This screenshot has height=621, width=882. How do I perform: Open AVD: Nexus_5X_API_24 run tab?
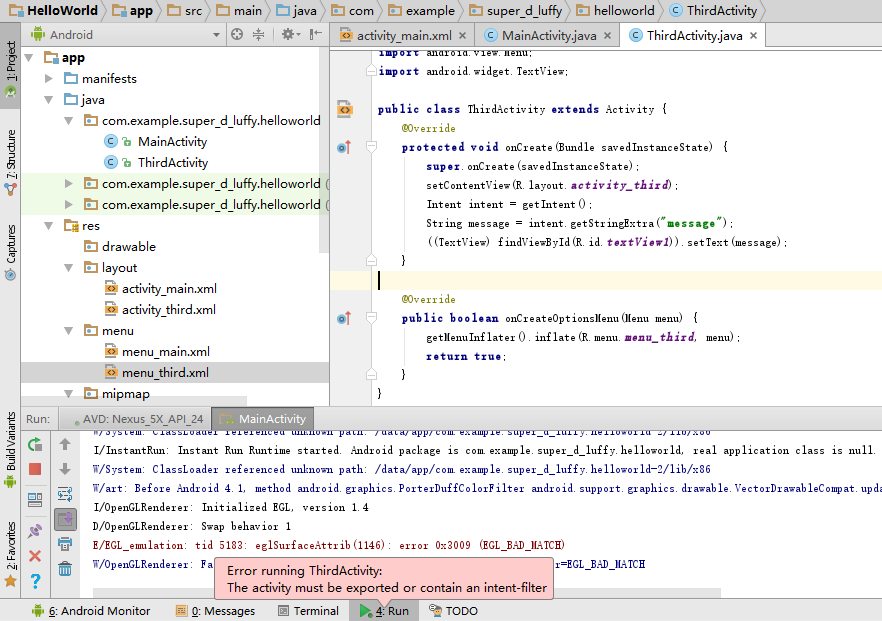coord(134,419)
